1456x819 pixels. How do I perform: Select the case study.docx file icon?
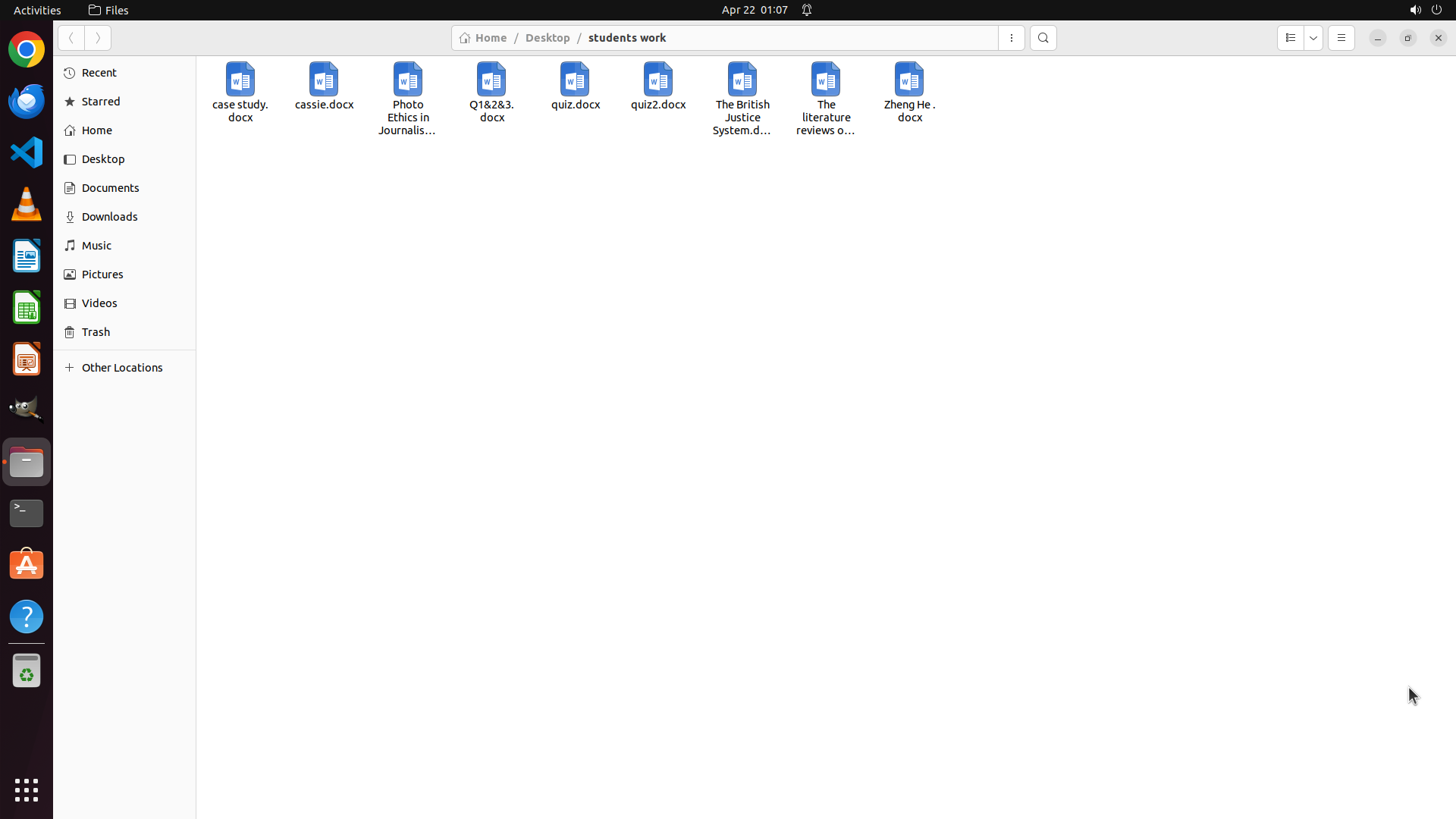(x=240, y=80)
